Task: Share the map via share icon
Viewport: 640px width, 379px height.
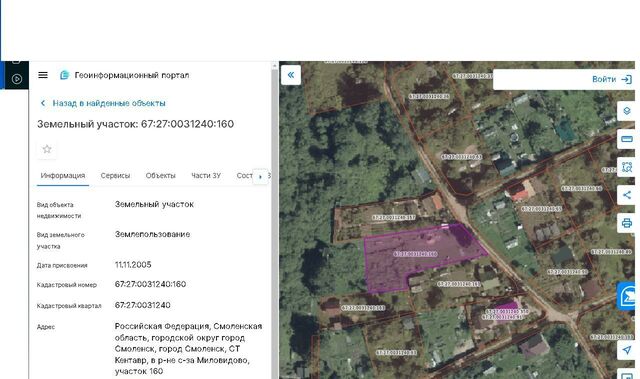Action: point(627,195)
